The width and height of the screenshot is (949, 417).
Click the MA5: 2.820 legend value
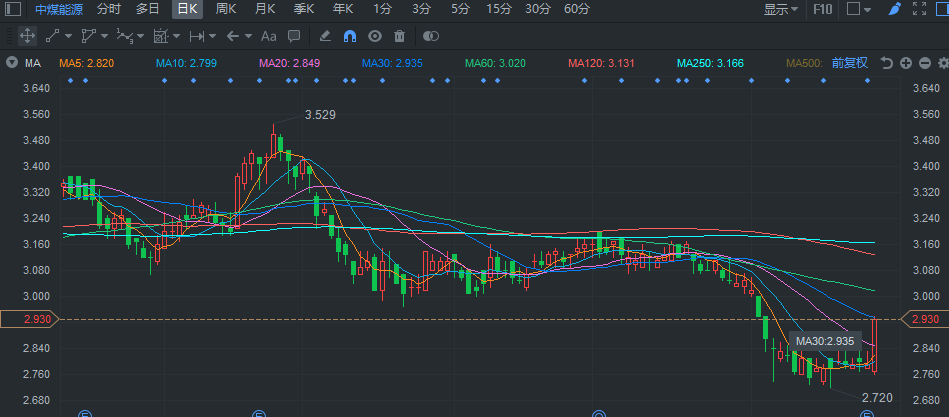[x=86, y=63]
